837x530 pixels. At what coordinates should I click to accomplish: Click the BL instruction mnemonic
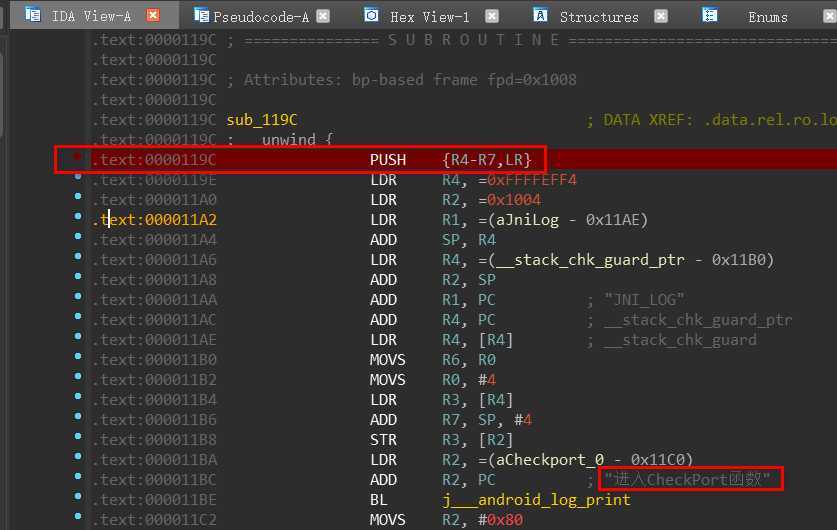point(378,500)
